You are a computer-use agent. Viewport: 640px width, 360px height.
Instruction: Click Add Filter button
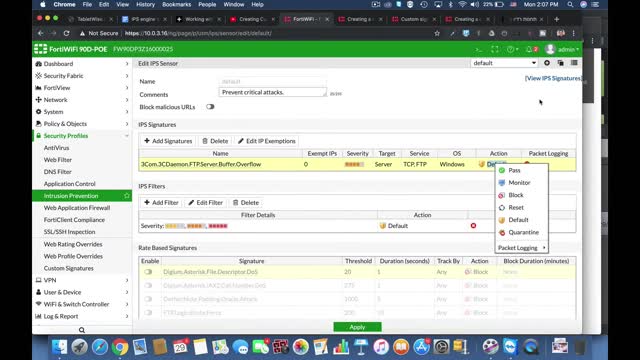tap(161, 202)
